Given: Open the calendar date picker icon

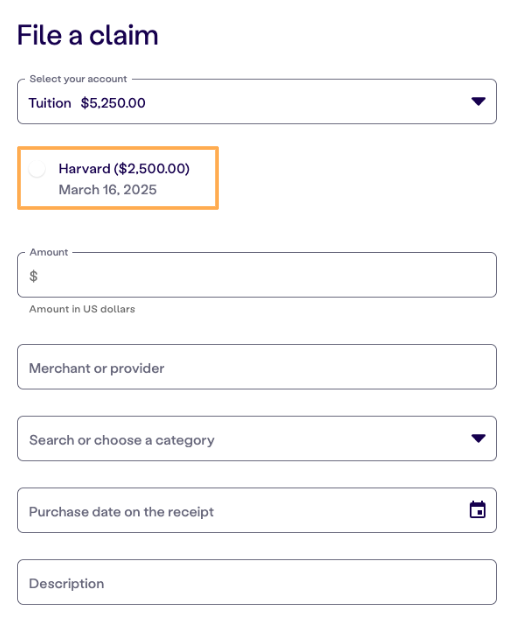Looking at the screenshot, I should [477, 510].
